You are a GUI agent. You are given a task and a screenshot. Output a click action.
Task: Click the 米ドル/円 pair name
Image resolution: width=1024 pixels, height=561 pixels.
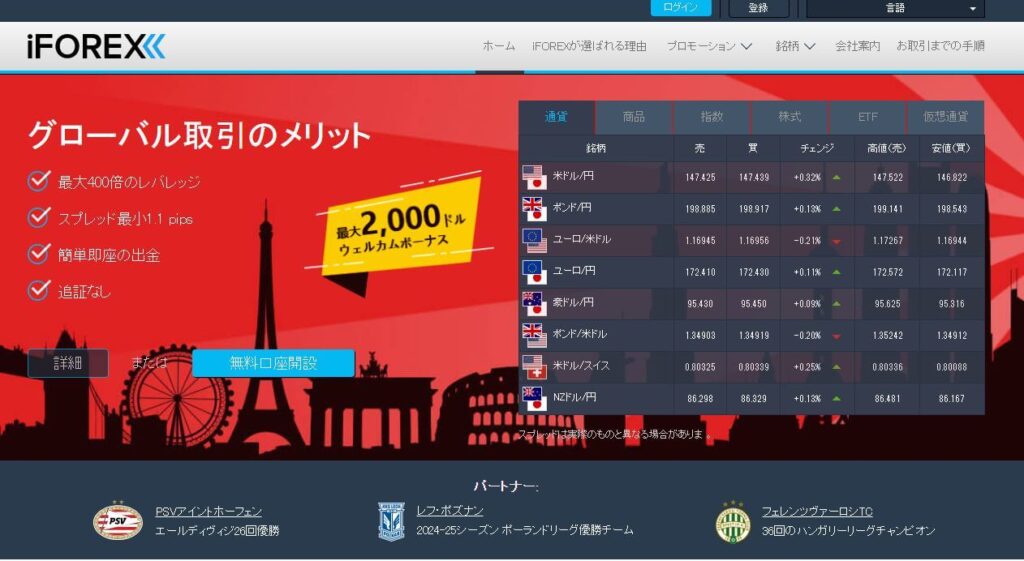pyautogui.click(x=573, y=176)
